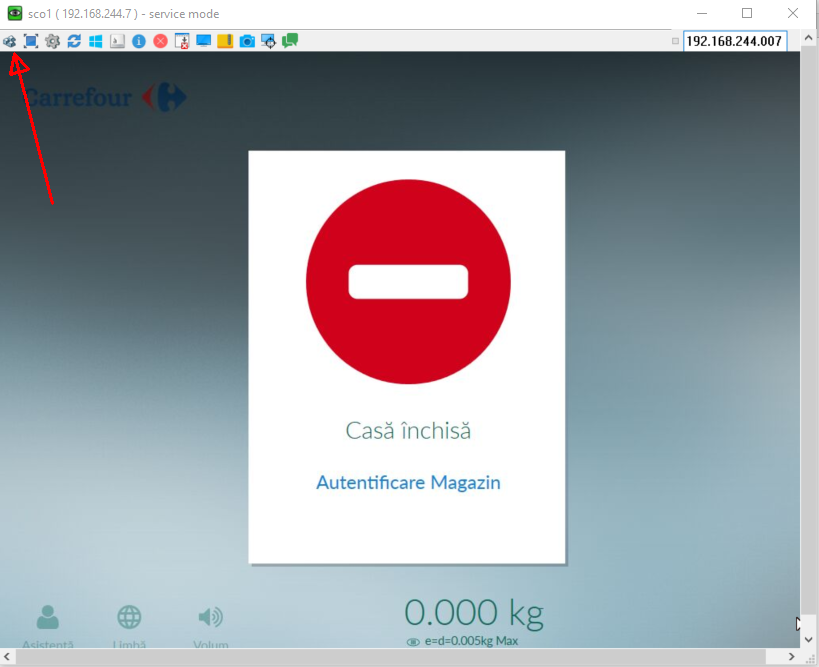The width and height of the screenshot is (819, 667).
Task: Click the small checkbox beside the IP field
Action: 675,41
